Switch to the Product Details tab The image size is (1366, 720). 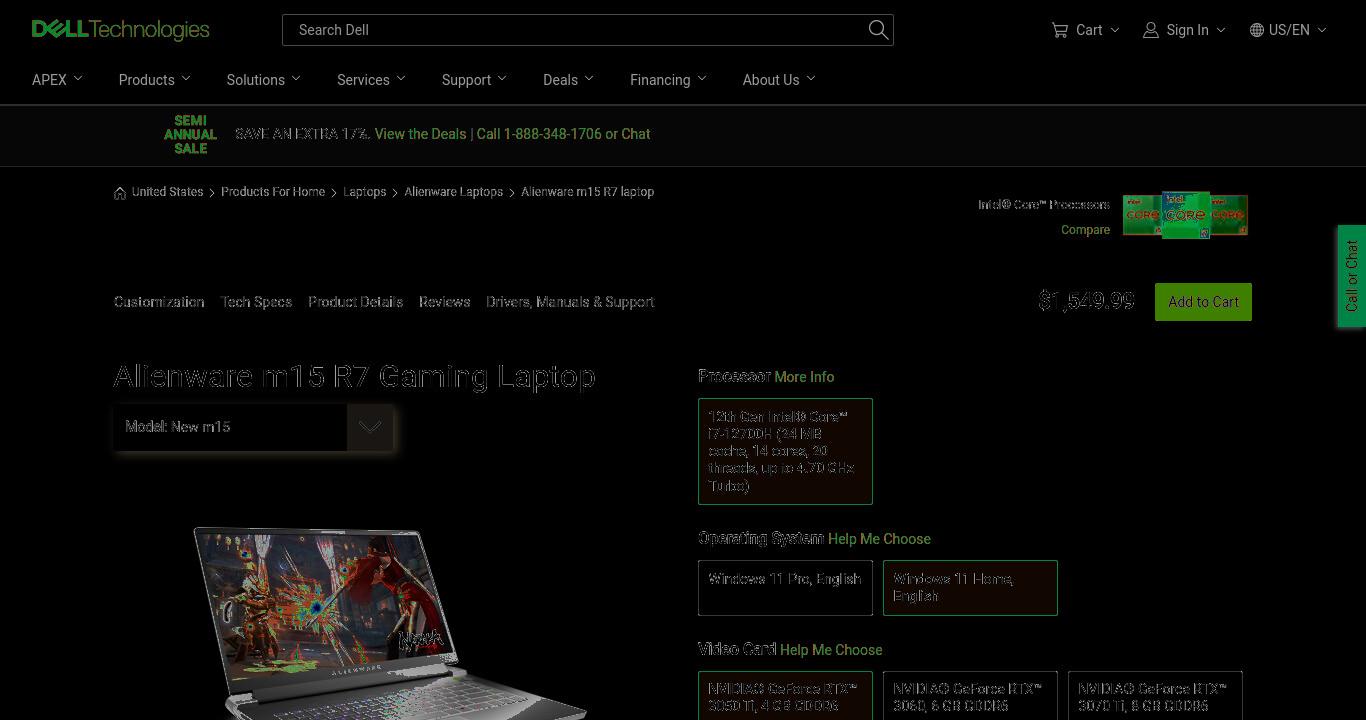pyautogui.click(x=355, y=302)
